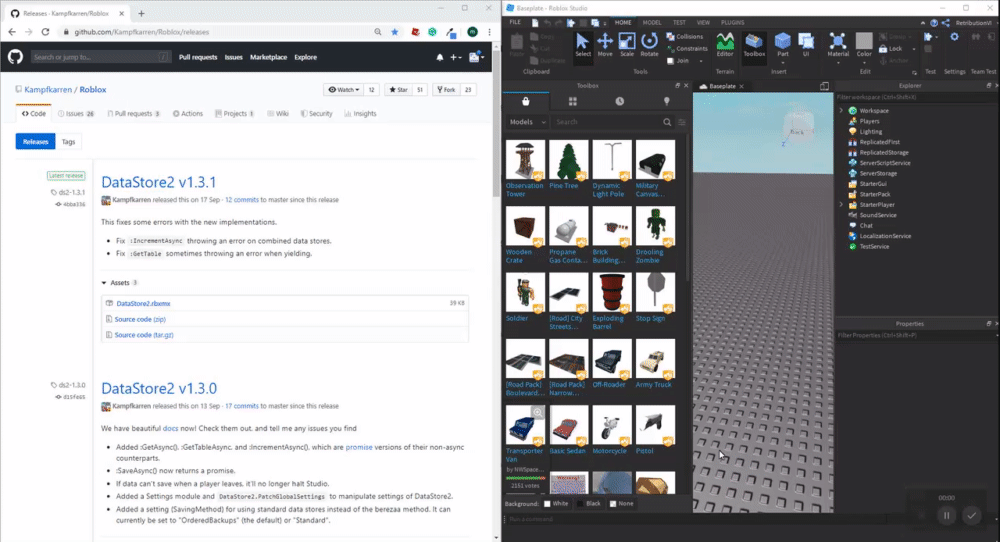Viewport: 1000px width, 542px height.
Task: Open the Color dropdown arrow
Action: pyautogui.click(x=864, y=63)
